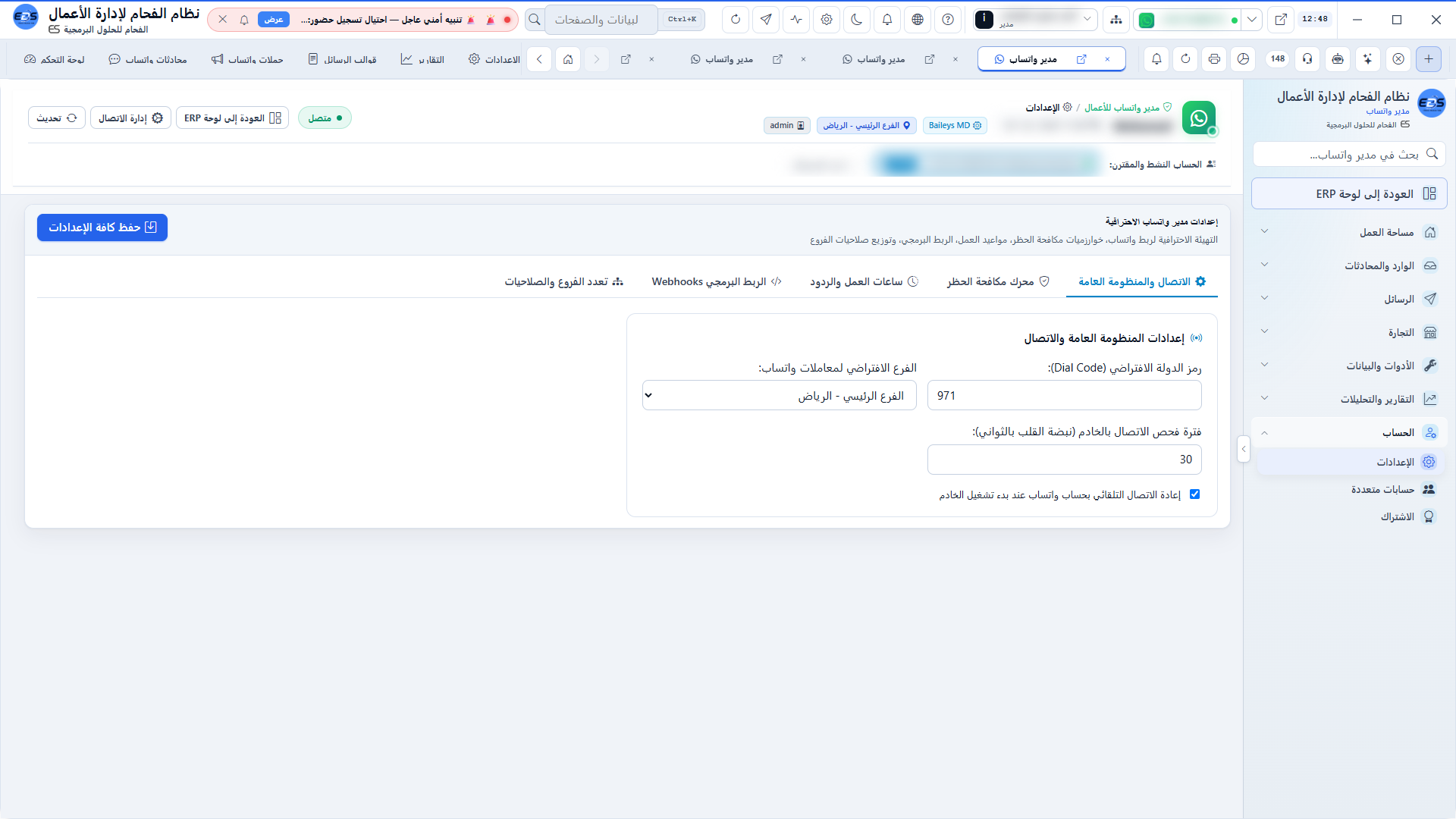The image size is (1456, 819).
Task: Click the reload icon in the title bar
Action: 736,20
